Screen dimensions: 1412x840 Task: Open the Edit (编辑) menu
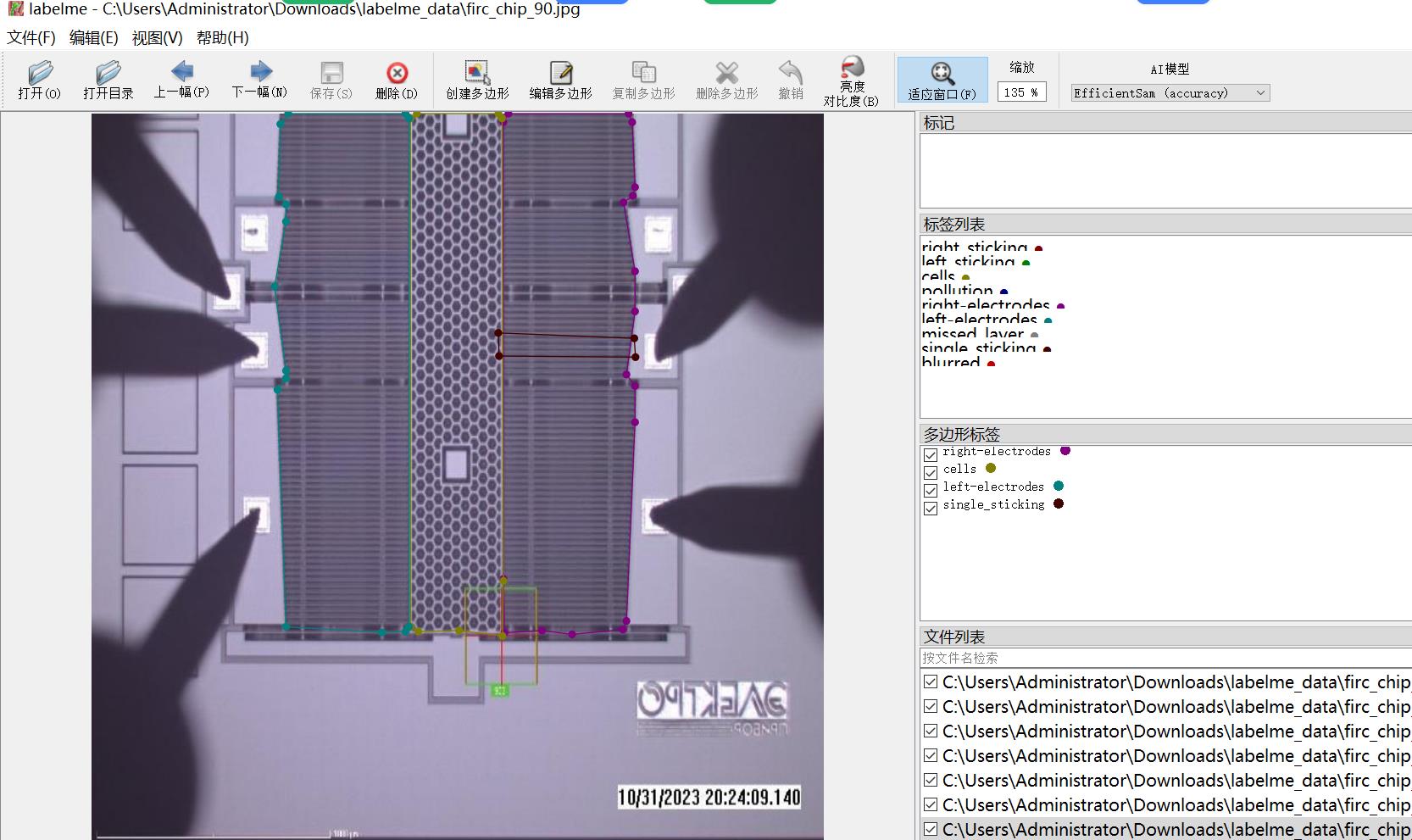[93, 37]
